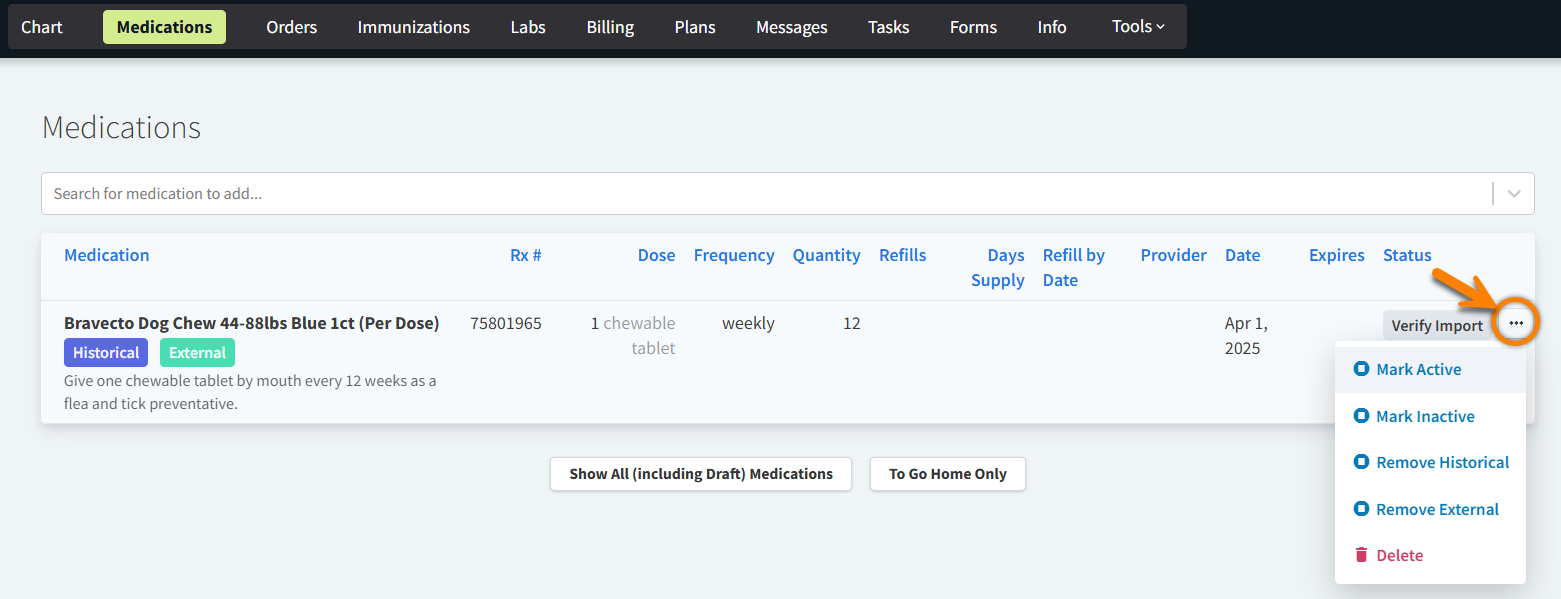Open the Billing tab

coord(610,27)
